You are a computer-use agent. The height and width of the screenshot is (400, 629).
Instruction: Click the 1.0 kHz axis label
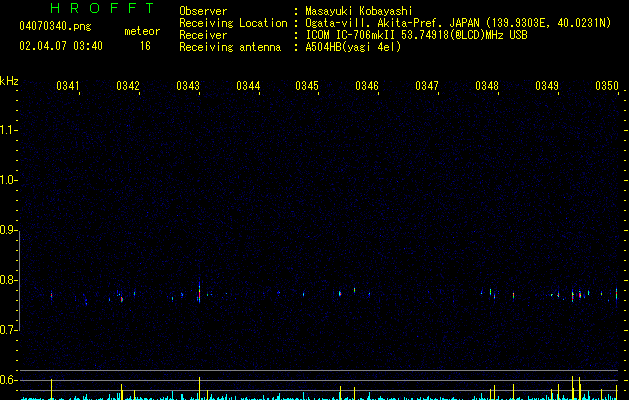[x=8, y=180]
